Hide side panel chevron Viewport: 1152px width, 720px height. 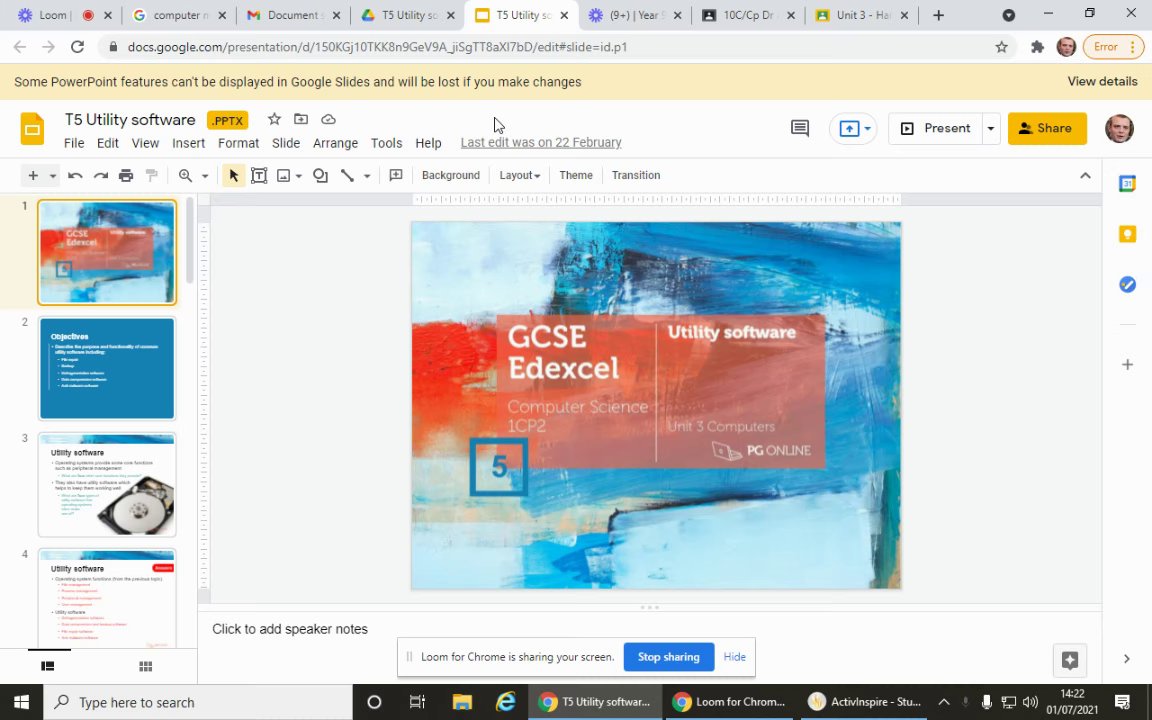(1126, 659)
